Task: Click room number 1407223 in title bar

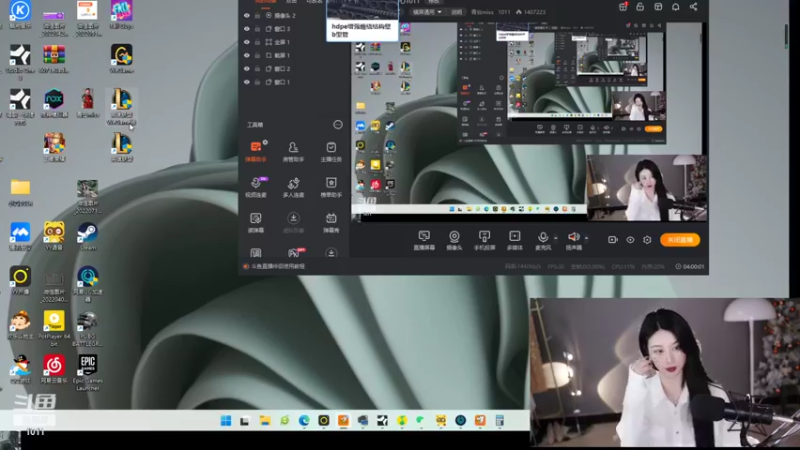Action: pos(531,12)
